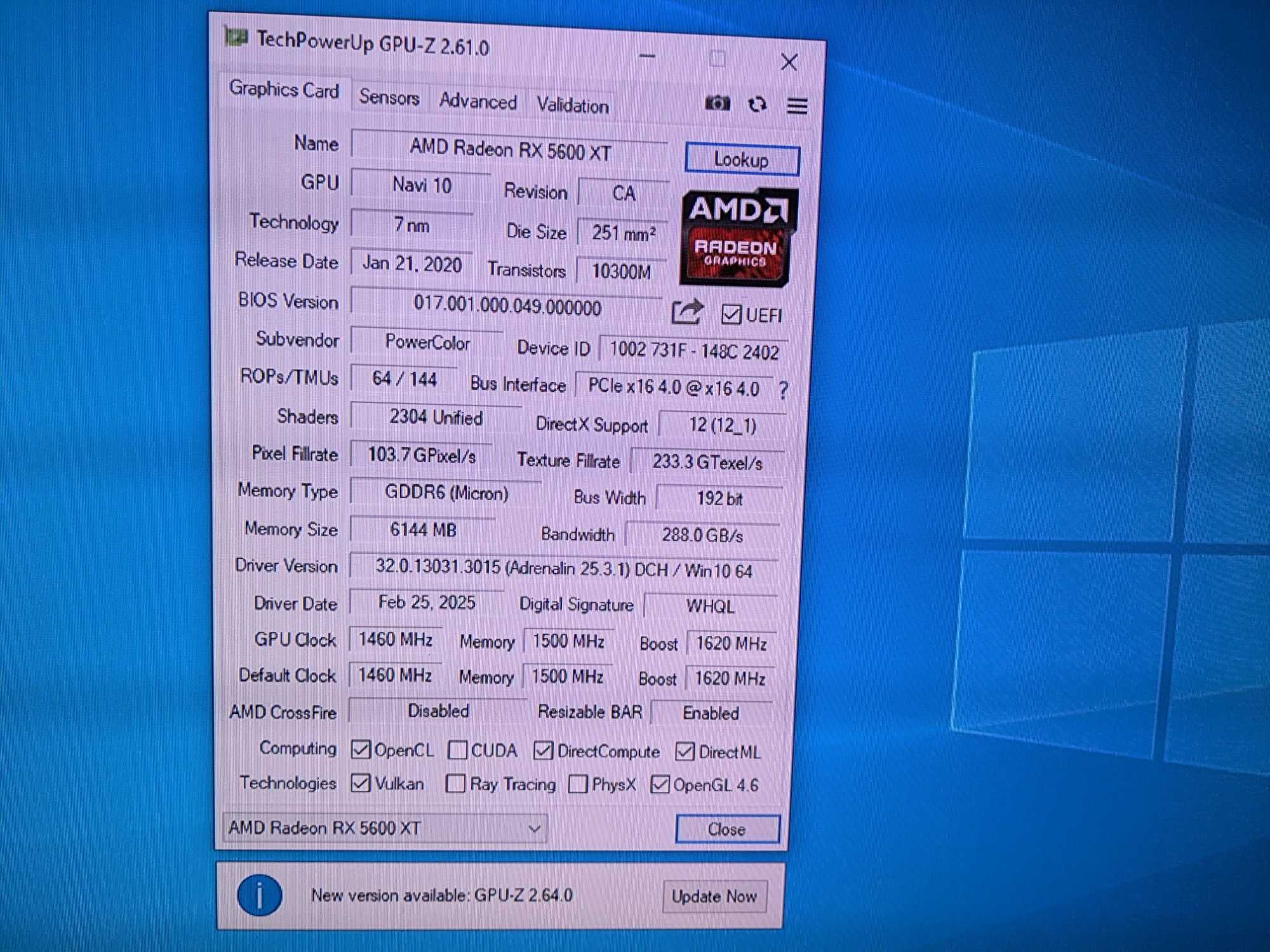
Task: Click GPU Clock row Boost '1620 MHz'
Action: click(731, 643)
